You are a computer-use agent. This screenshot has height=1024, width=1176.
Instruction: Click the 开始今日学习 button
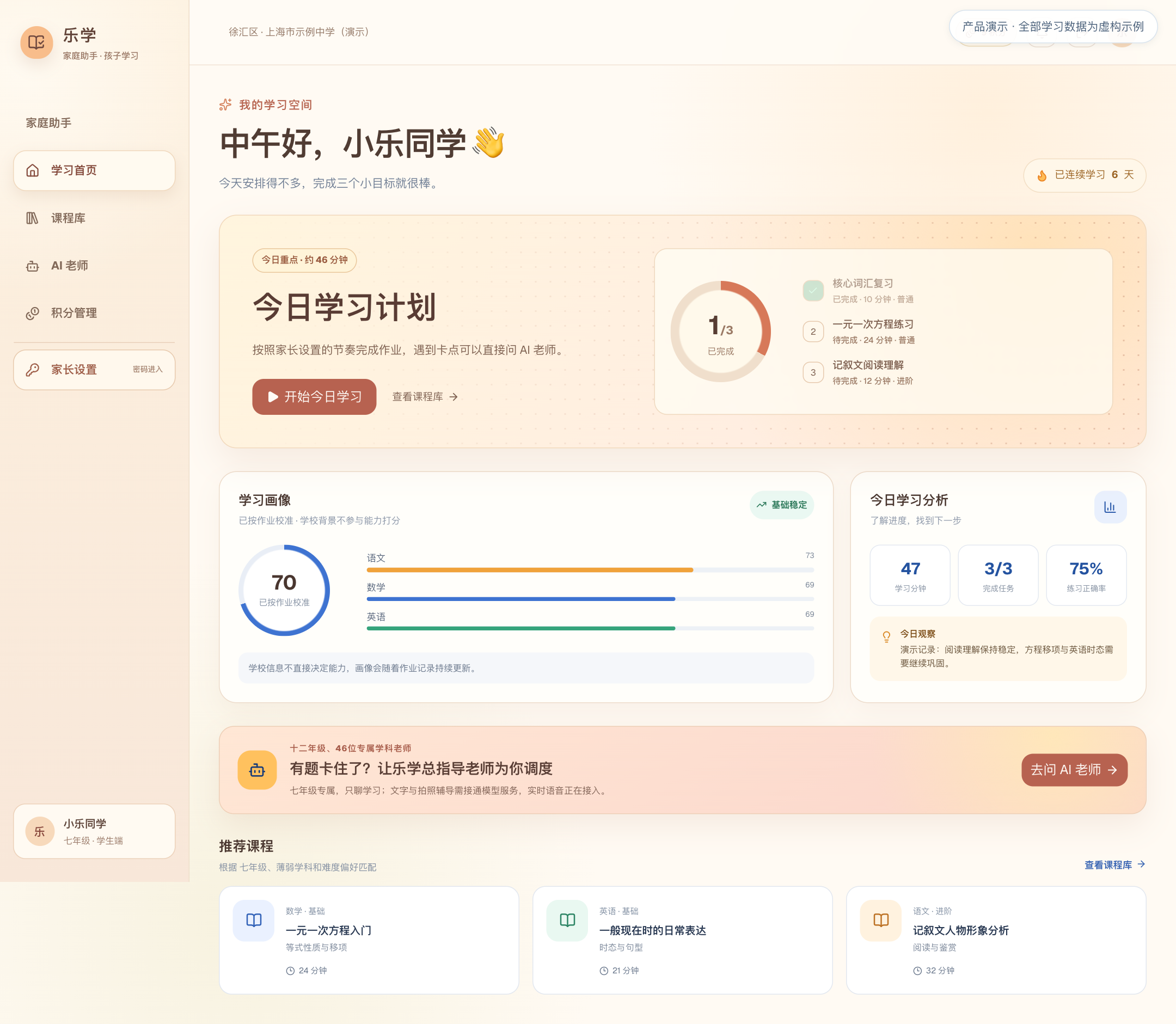314,396
